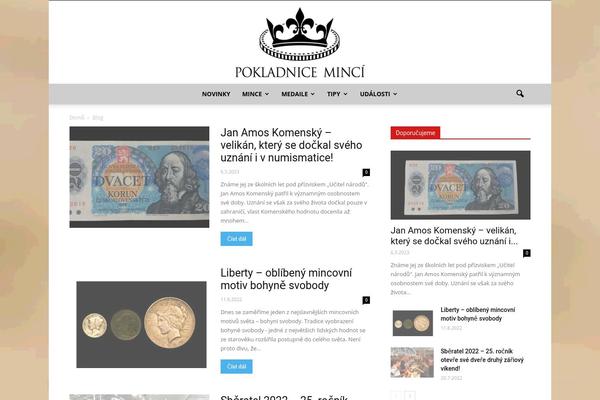
Task: Open the sidebar Sběratel 2022 article link
Action: point(482,360)
